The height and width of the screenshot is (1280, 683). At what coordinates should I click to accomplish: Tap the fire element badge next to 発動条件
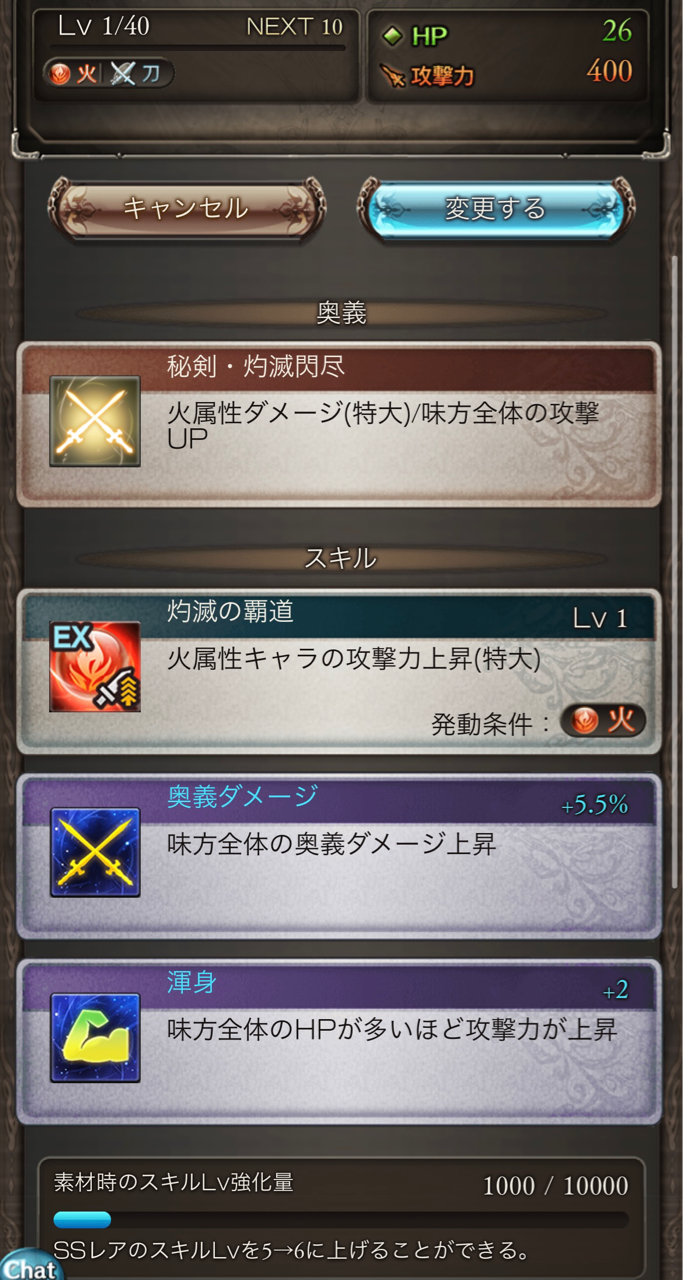tap(603, 721)
